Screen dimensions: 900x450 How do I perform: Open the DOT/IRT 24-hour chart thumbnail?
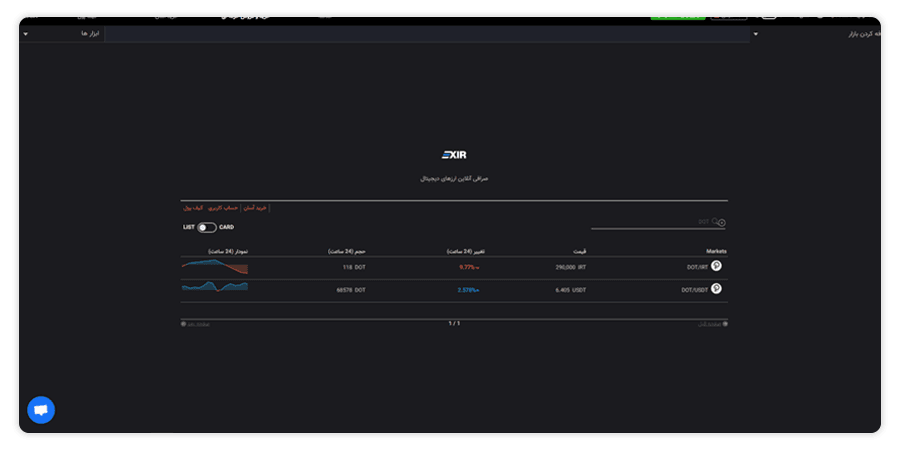coord(215,267)
